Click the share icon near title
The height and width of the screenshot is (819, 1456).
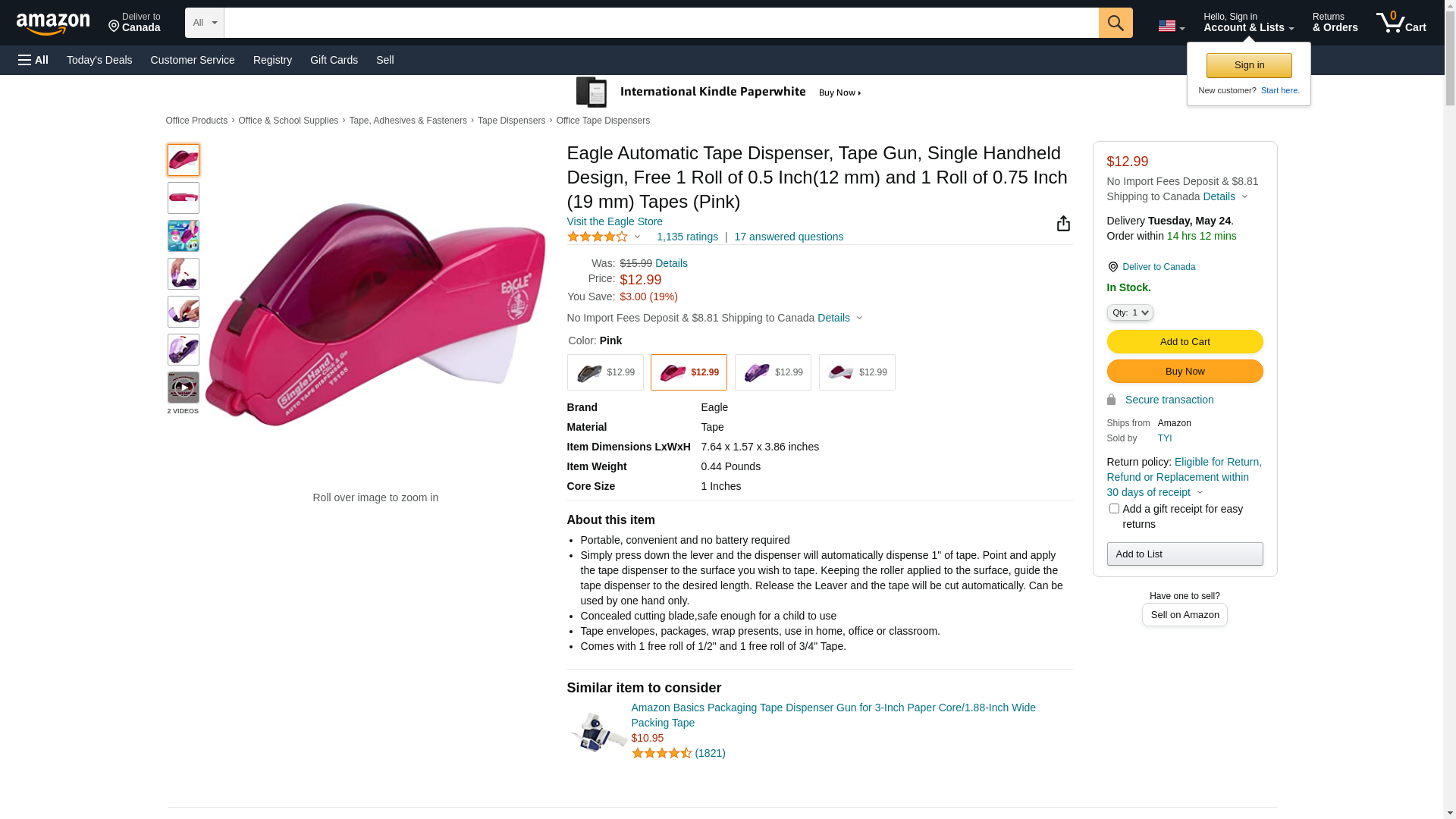pyautogui.click(x=1063, y=223)
